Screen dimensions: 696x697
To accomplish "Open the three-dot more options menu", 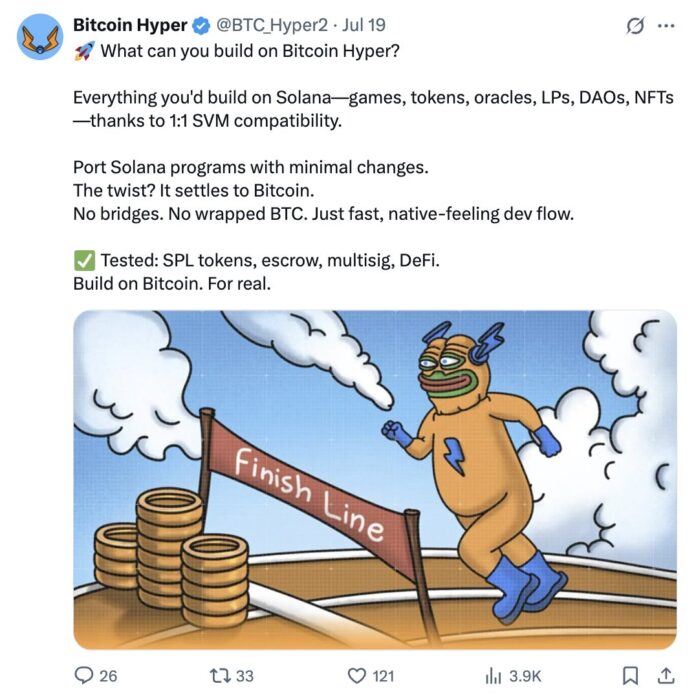I will point(664,26).
